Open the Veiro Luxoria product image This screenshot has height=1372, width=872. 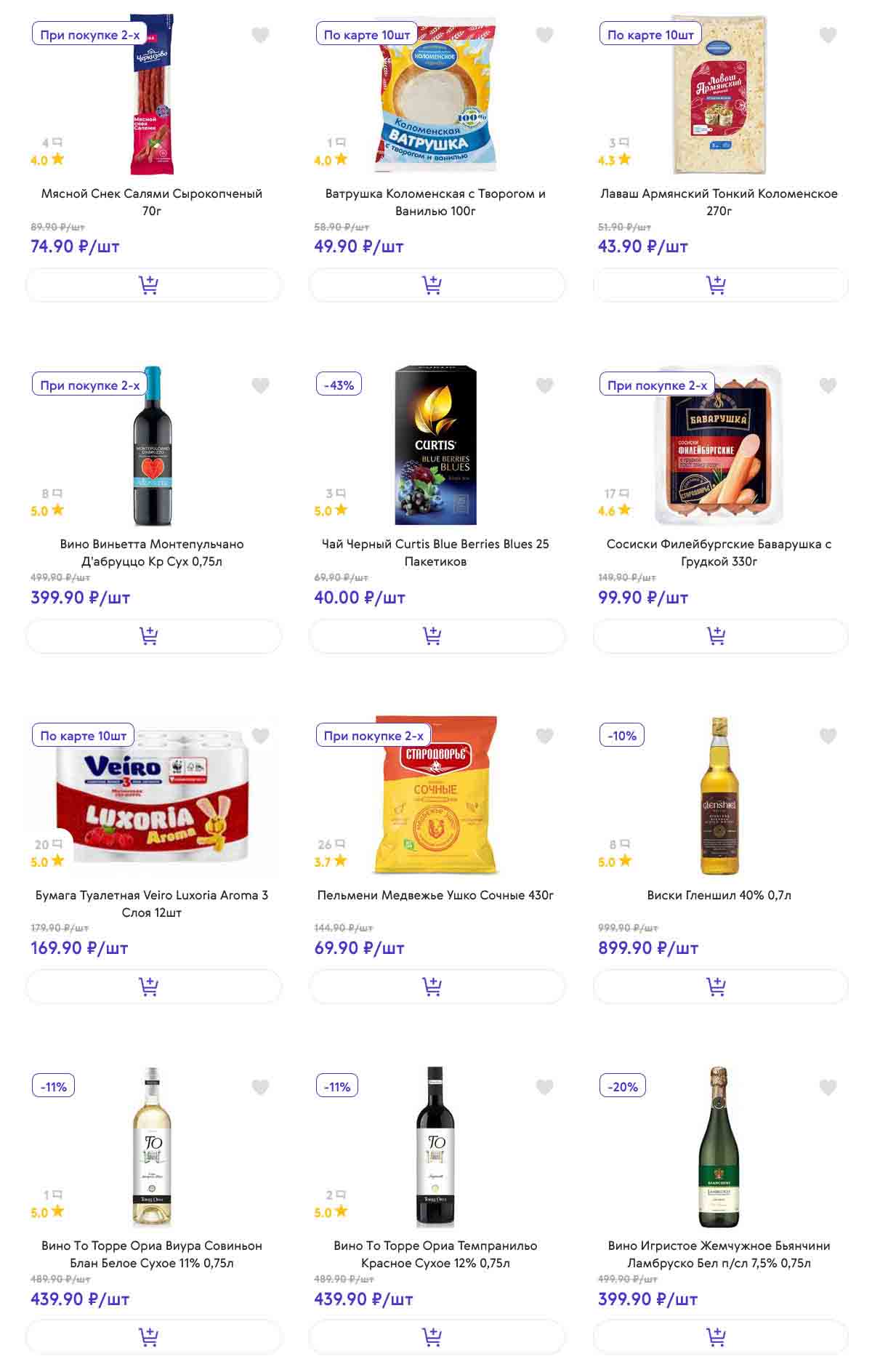[153, 800]
